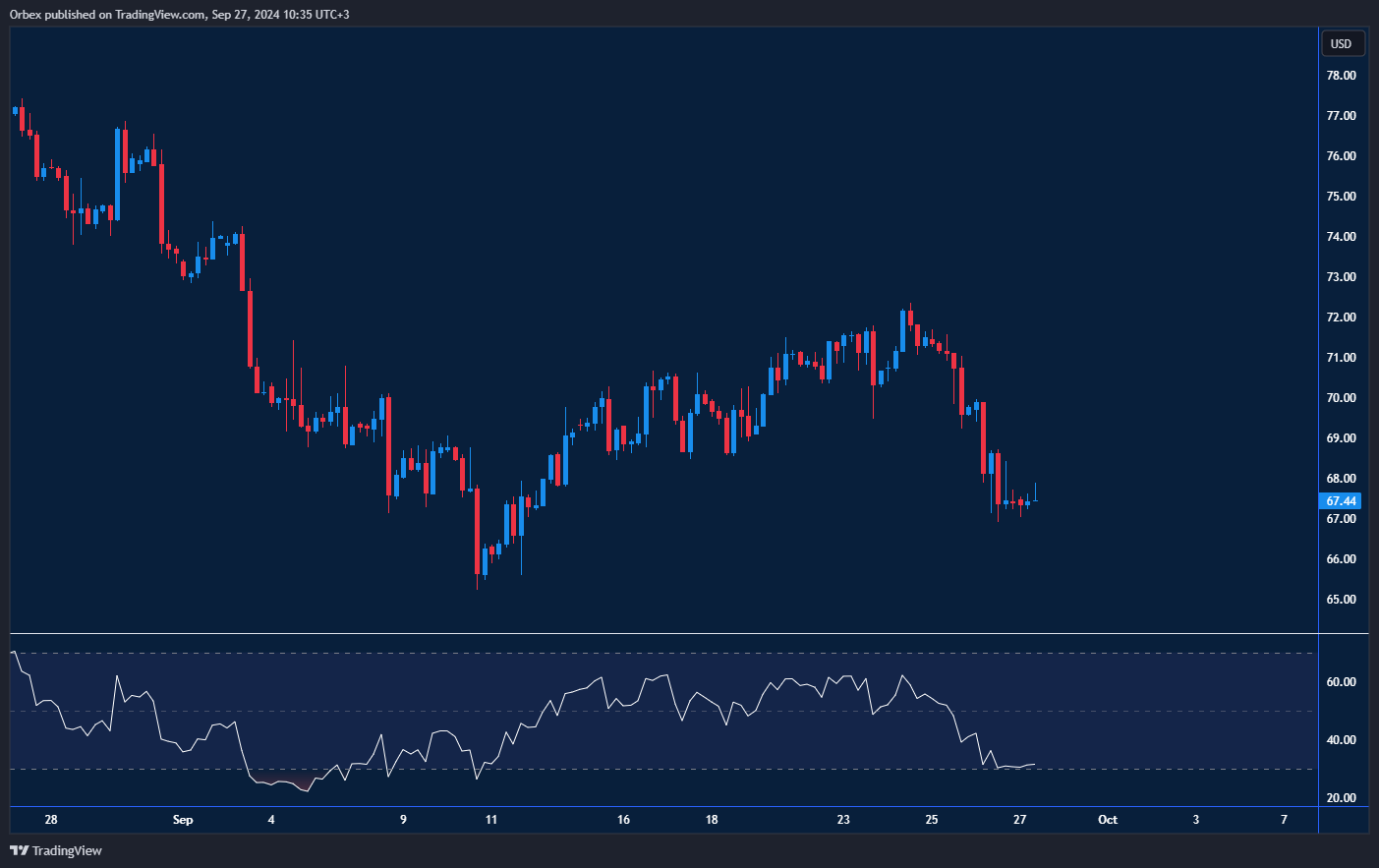Expand the Oct label on the time axis
Image resolution: width=1379 pixels, height=868 pixels.
point(1108,819)
